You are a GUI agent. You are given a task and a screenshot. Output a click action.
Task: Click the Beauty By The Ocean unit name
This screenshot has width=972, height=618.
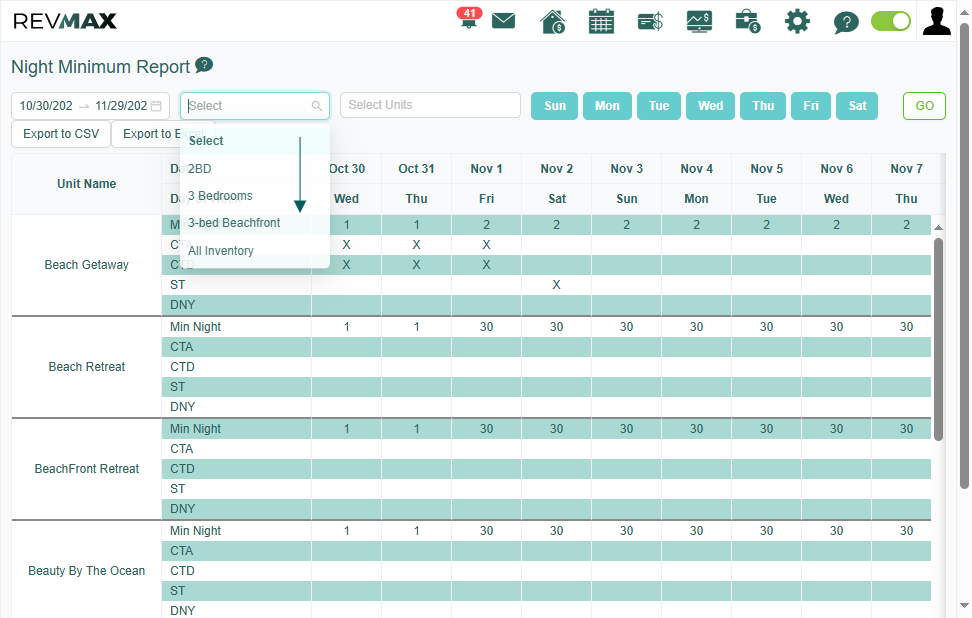pyautogui.click(x=86, y=571)
